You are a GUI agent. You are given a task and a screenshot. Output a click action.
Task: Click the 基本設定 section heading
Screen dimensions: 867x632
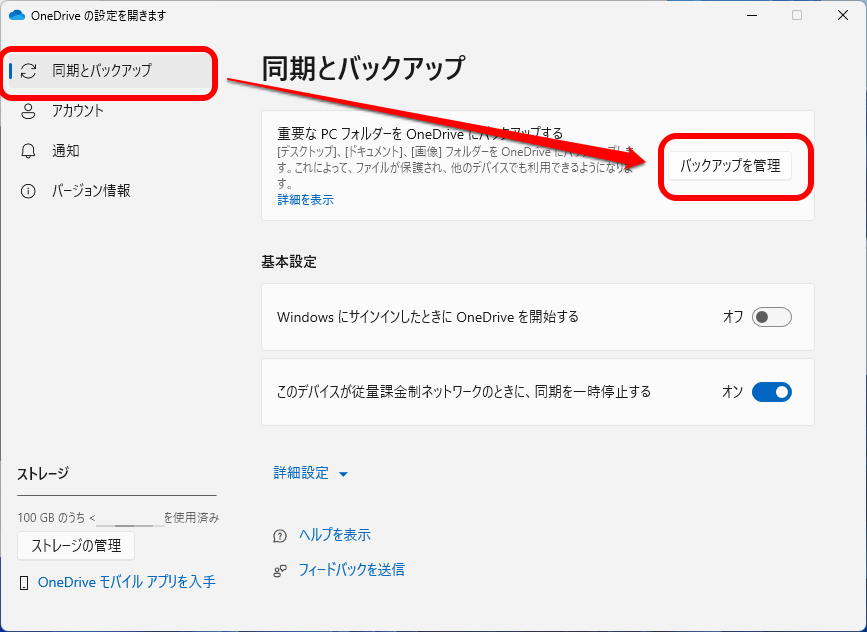click(x=289, y=262)
